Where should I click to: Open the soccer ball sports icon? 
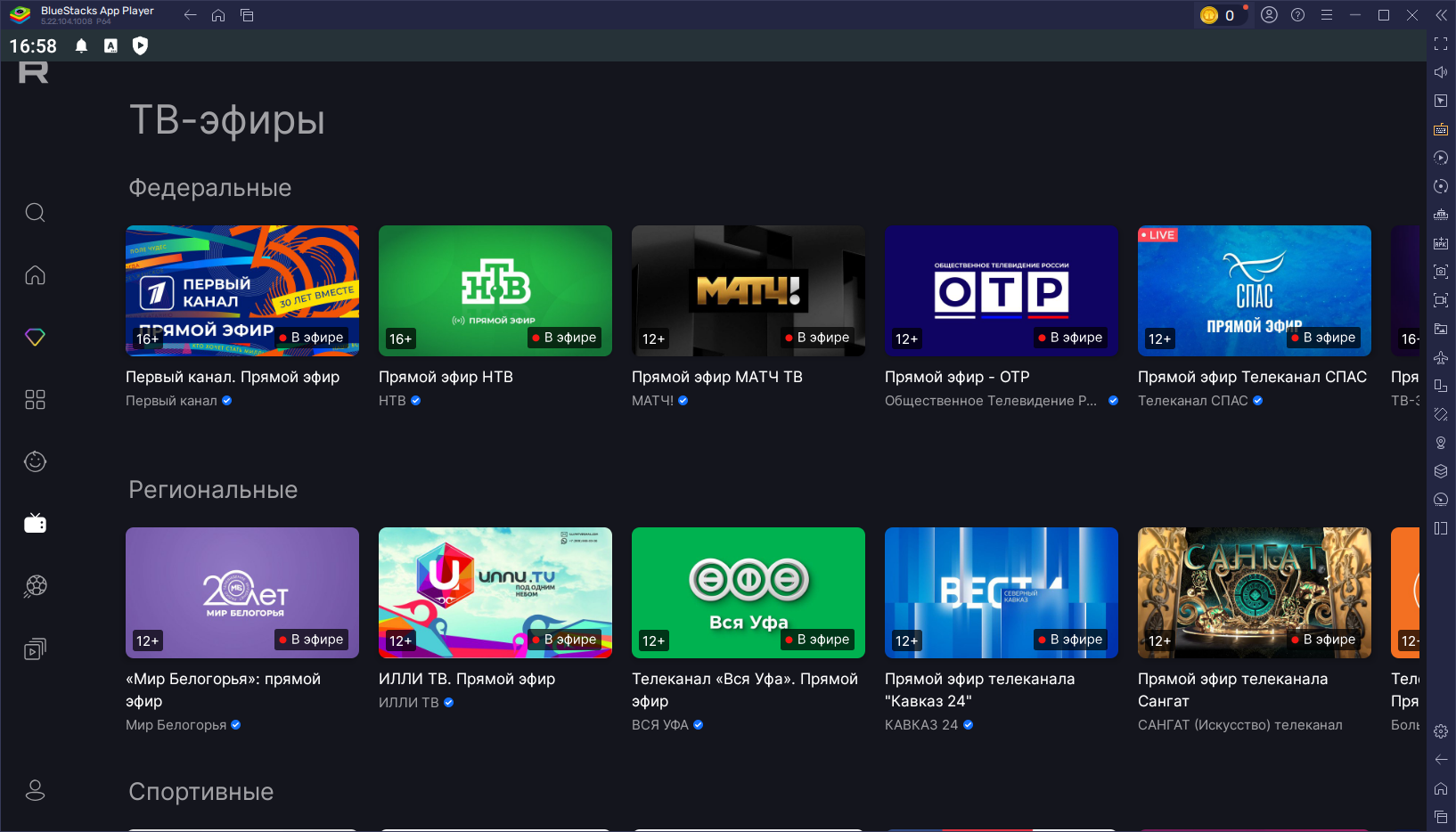click(x=35, y=585)
